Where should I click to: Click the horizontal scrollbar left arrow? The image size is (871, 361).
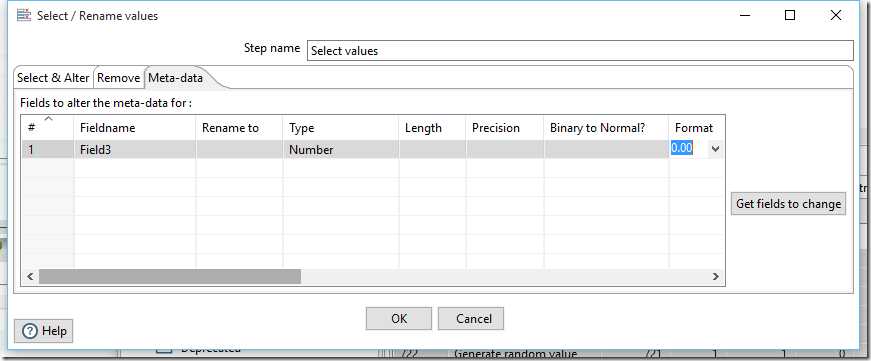[x=30, y=277]
